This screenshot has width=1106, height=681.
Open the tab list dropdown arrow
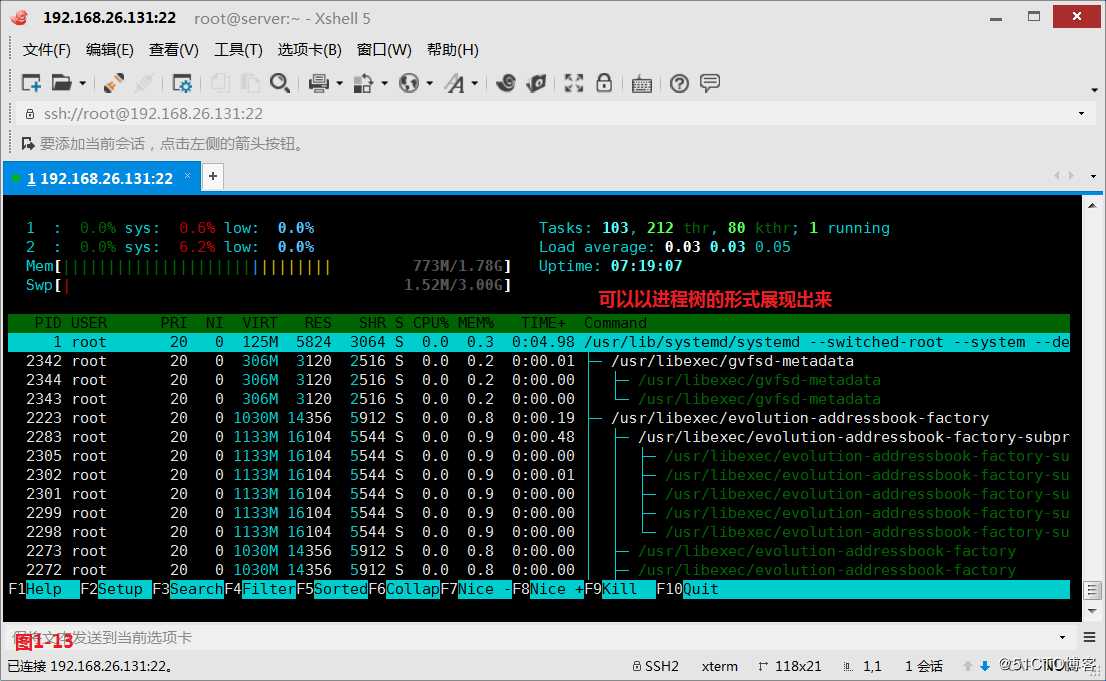(x=1093, y=176)
